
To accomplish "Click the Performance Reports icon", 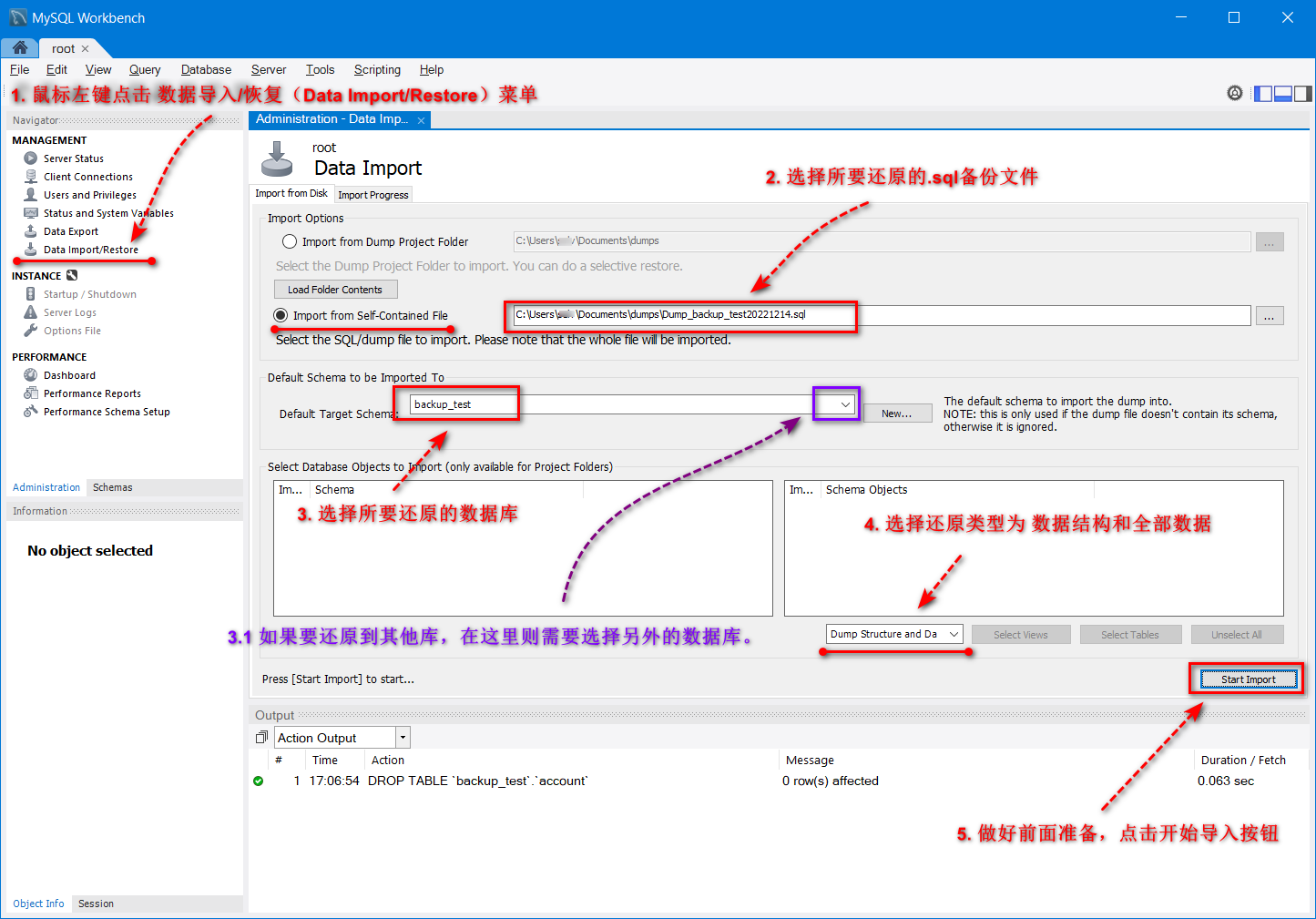I will 31,393.
